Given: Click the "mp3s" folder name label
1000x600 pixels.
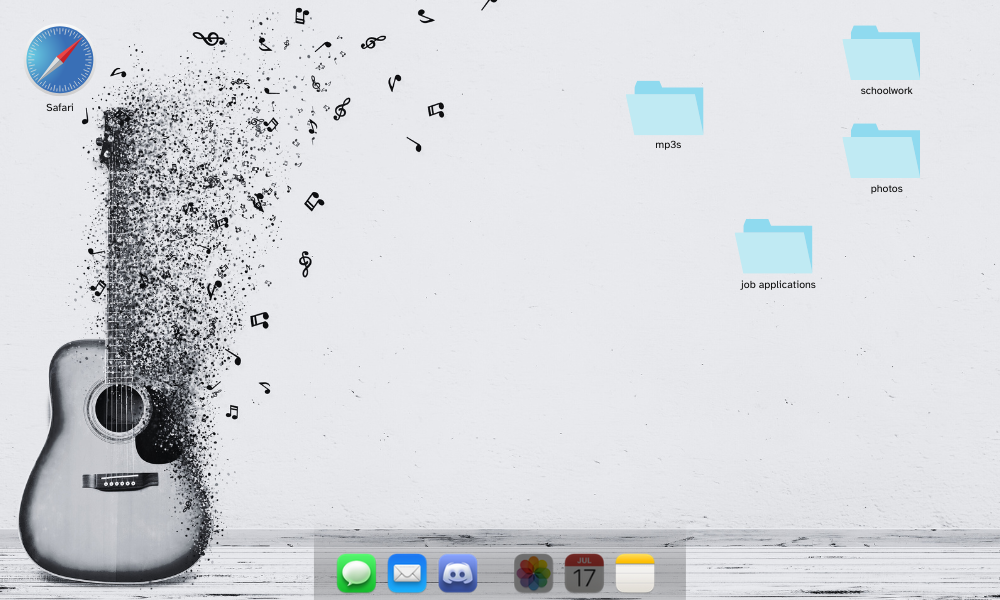Looking at the screenshot, I should 668,145.
